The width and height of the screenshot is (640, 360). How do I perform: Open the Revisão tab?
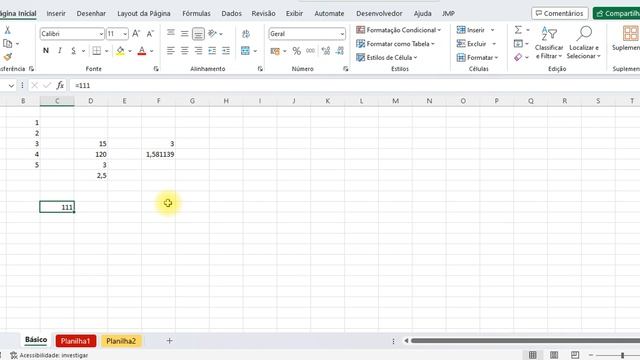[263, 13]
